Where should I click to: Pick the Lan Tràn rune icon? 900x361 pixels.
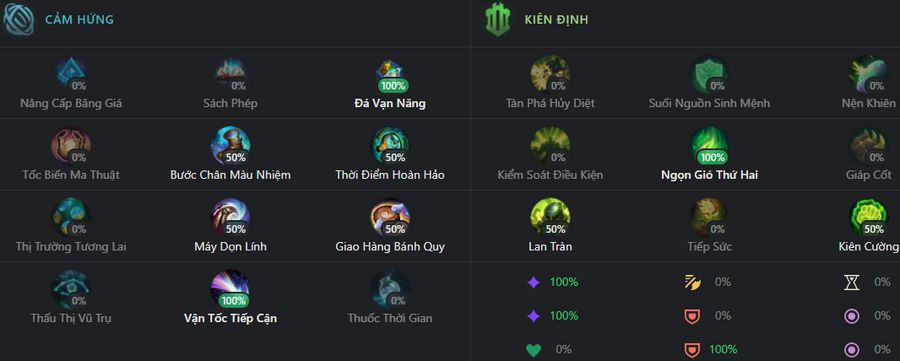[x=550, y=218]
